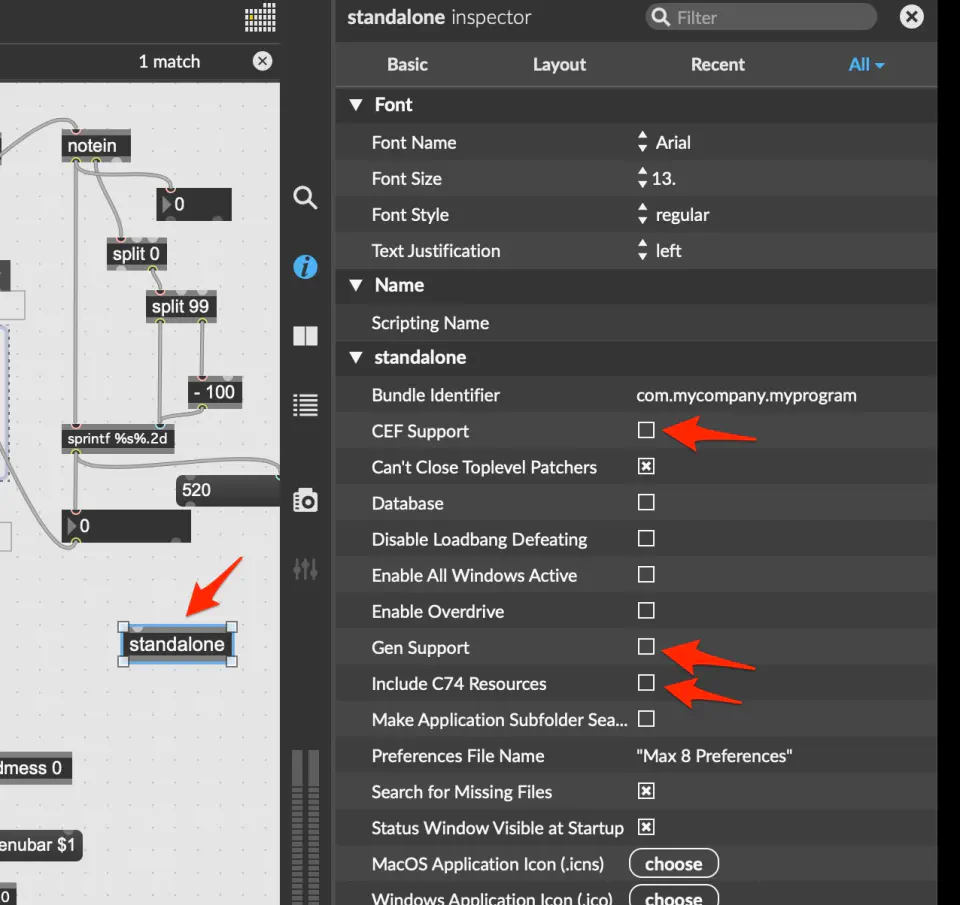Click the list view icon in sidebar
960x905 pixels.
point(305,405)
